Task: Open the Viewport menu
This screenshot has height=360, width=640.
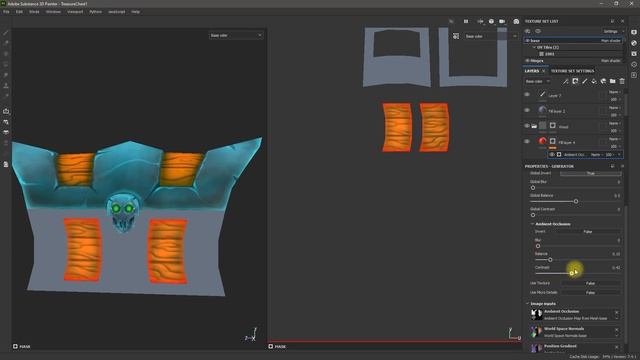Action: (x=75, y=12)
